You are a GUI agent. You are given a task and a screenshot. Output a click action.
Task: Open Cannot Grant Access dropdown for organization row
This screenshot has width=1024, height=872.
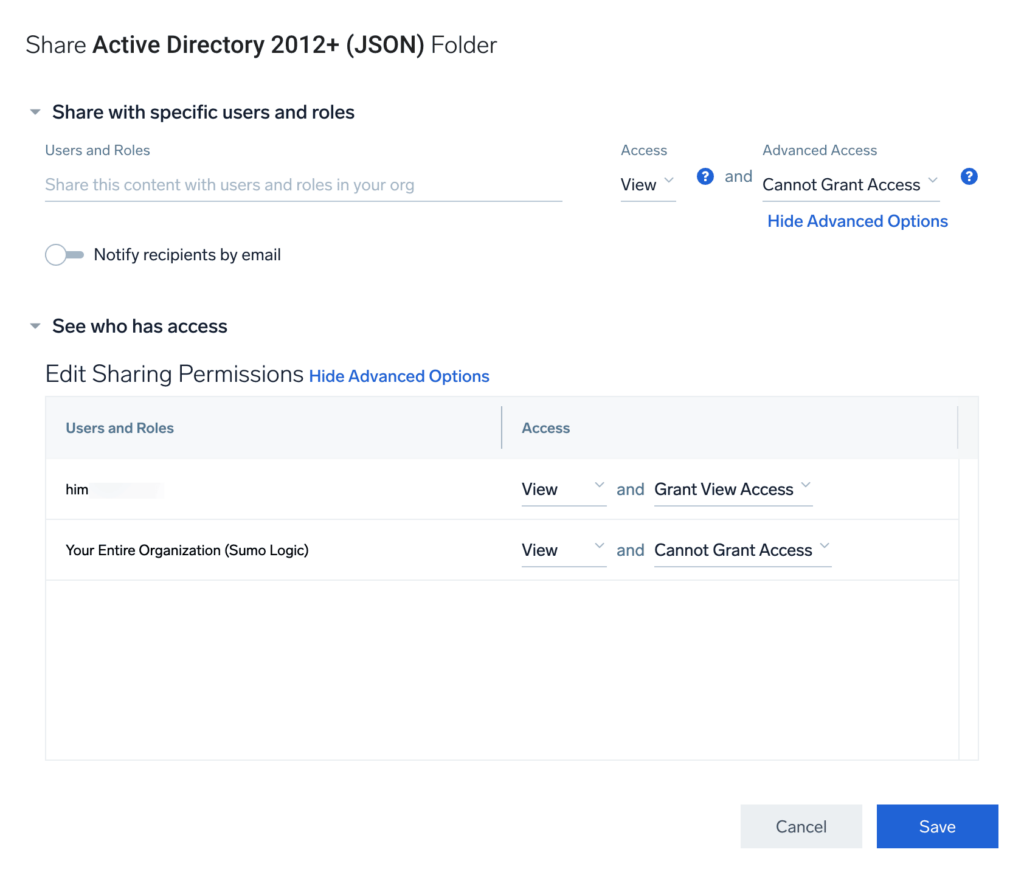tap(742, 549)
